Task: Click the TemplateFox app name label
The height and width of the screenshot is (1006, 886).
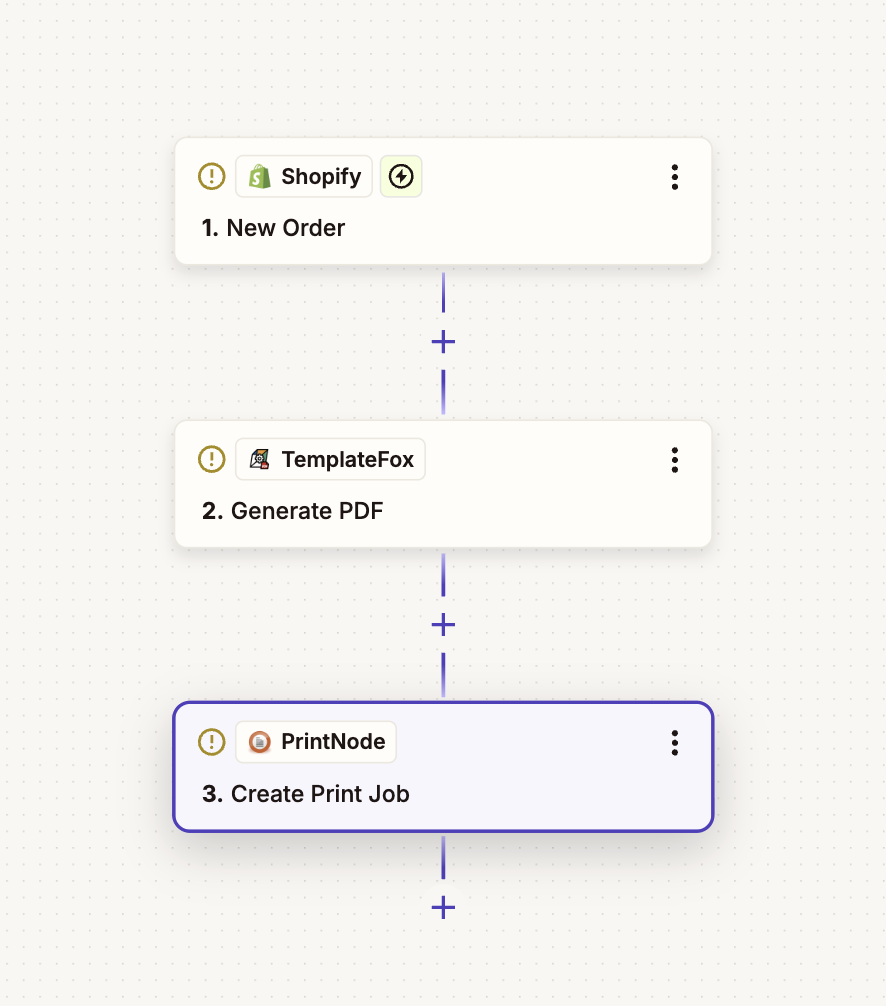Action: point(347,460)
